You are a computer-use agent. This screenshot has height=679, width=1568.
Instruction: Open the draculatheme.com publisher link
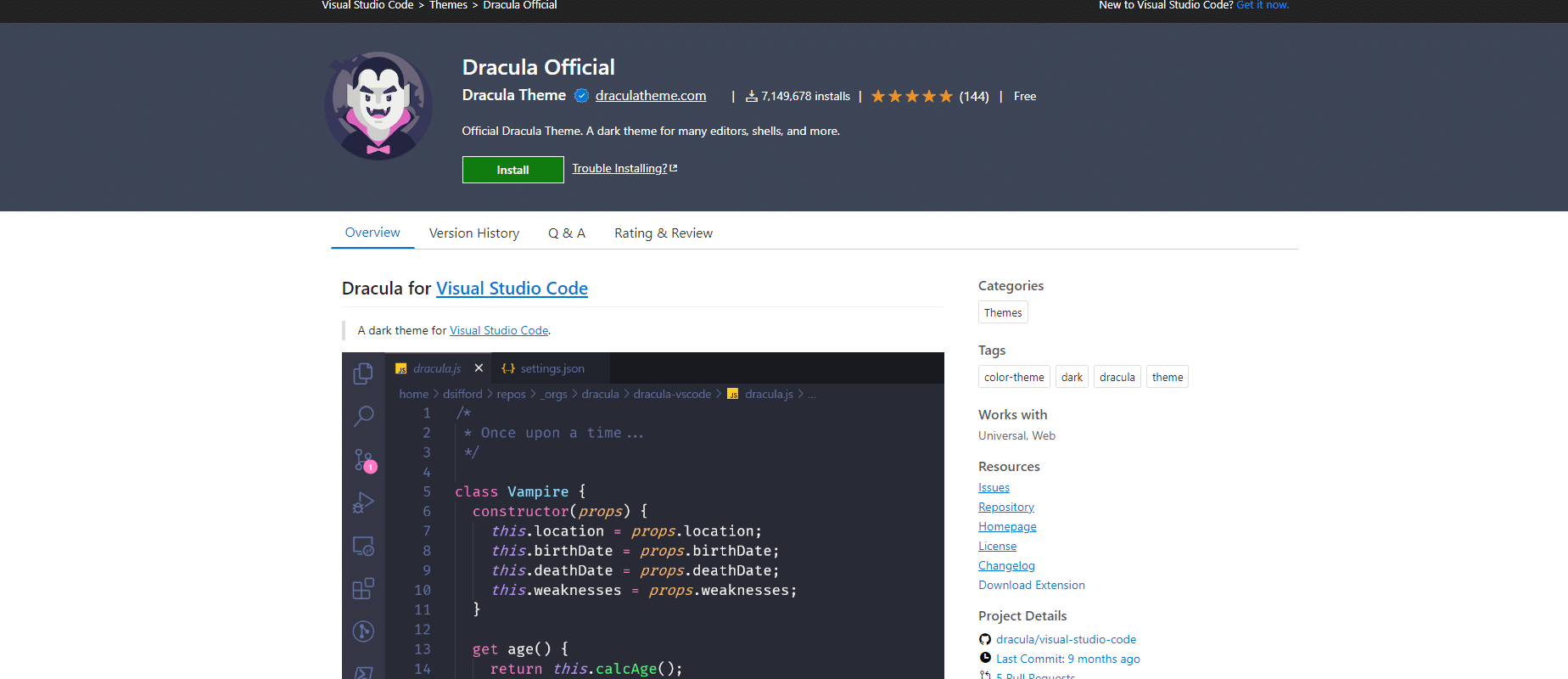[650, 96]
